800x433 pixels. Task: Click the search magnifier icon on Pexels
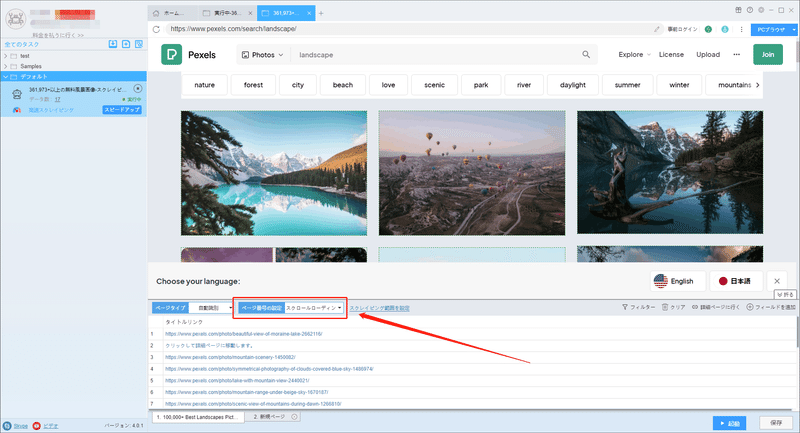pyautogui.click(x=586, y=55)
